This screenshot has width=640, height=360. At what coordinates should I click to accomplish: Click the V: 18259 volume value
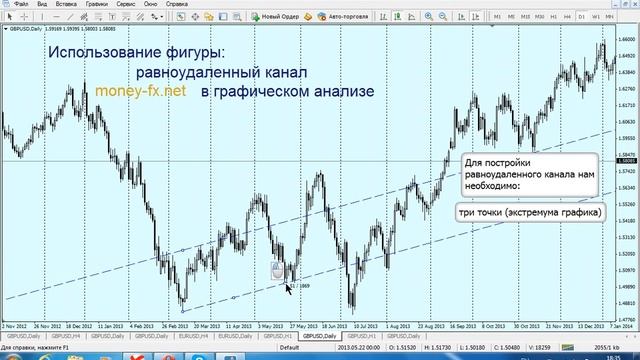pyautogui.click(x=541, y=348)
